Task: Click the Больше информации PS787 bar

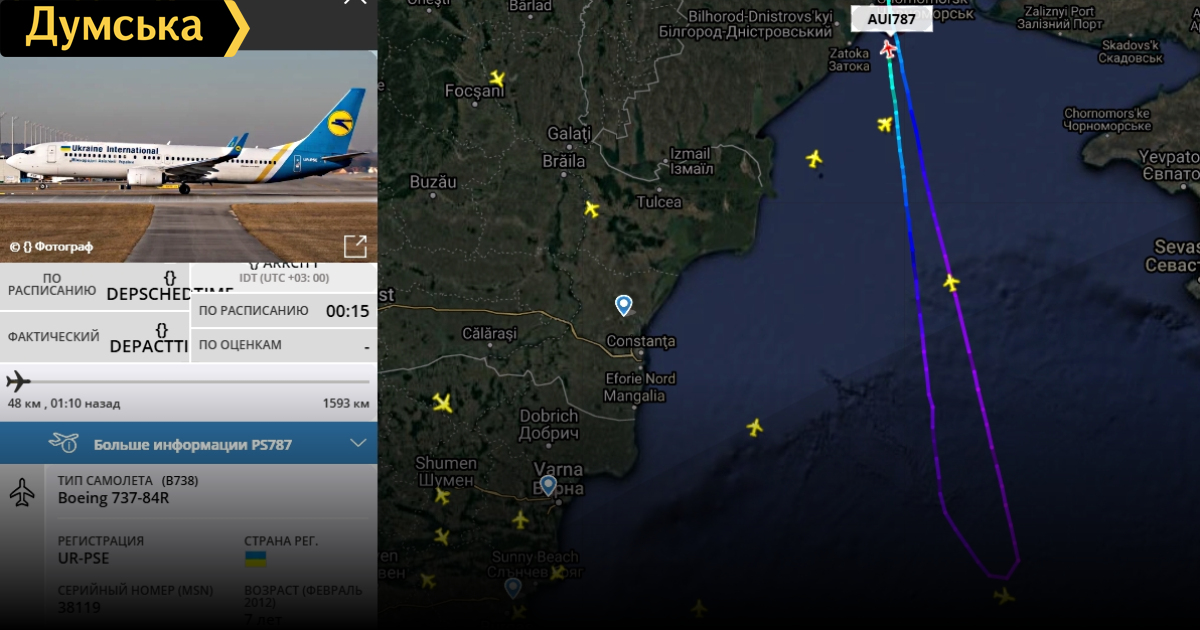Action: pyautogui.click(x=189, y=443)
